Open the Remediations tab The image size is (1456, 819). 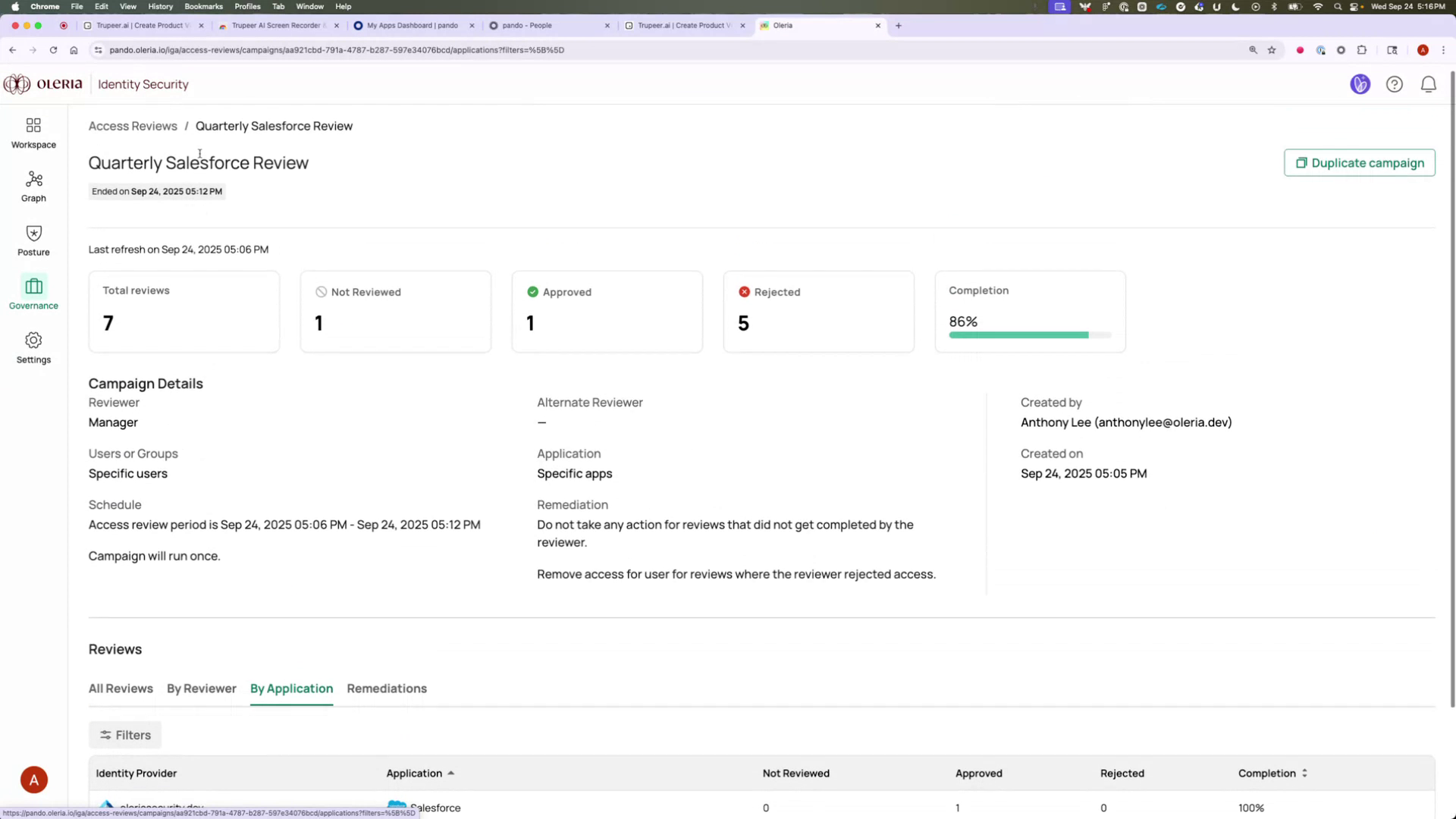click(x=386, y=689)
